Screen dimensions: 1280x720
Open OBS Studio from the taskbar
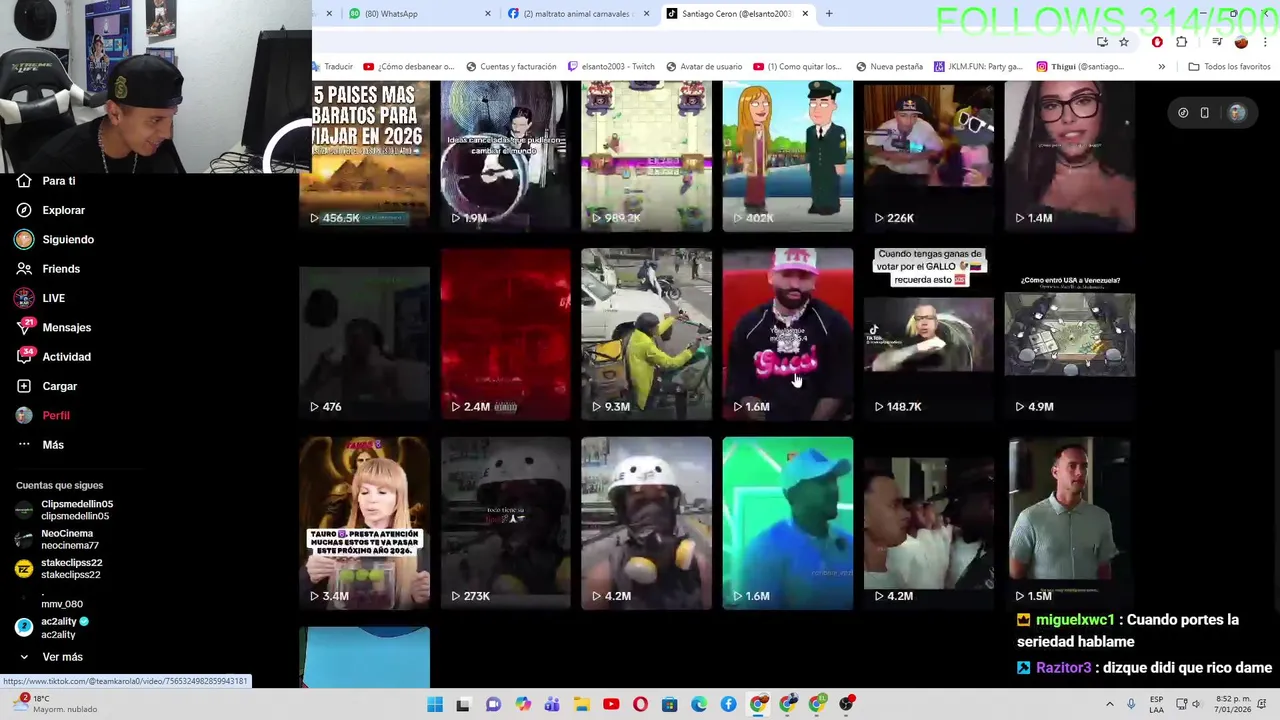coord(846,704)
